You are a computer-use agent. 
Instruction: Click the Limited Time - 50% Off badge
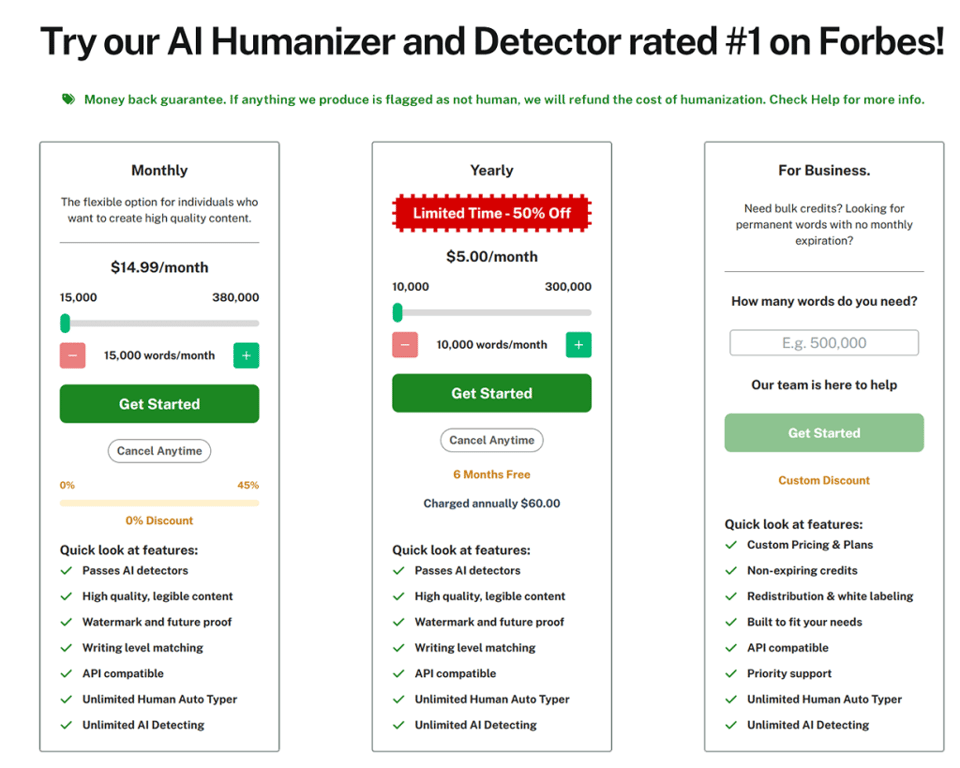(x=491, y=213)
